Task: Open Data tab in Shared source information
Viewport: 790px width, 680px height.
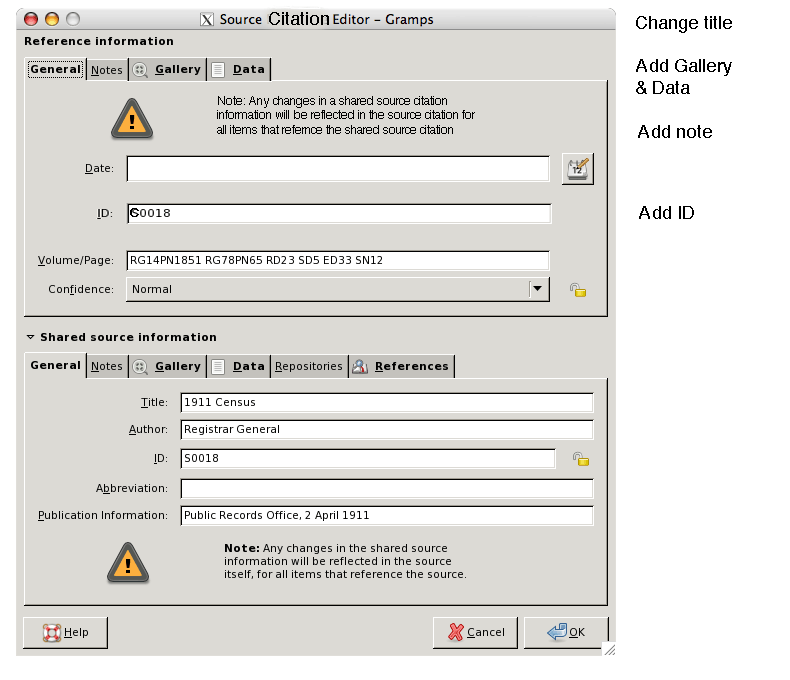Action: tap(239, 366)
